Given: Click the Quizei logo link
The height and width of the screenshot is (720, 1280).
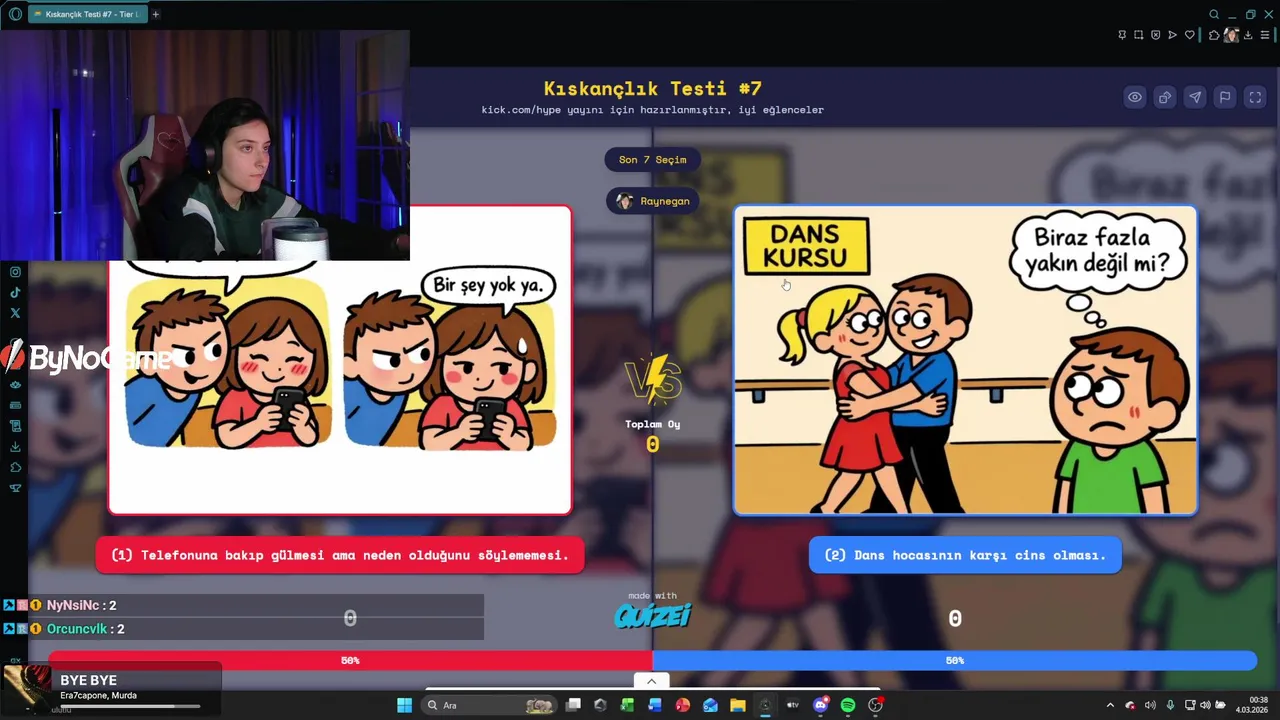Looking at the screenshot, I should tap(652, 616).
